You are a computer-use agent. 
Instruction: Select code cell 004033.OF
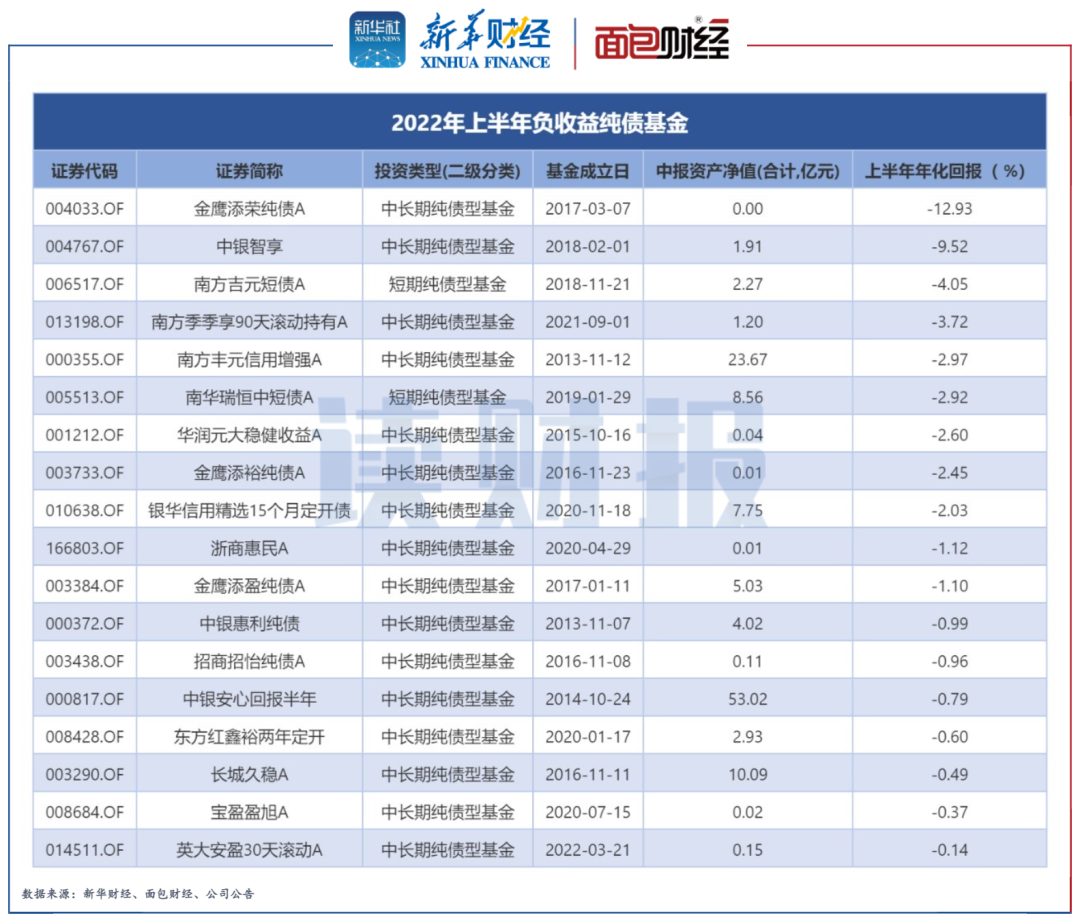pyautogui.click(x=85, y=209)
